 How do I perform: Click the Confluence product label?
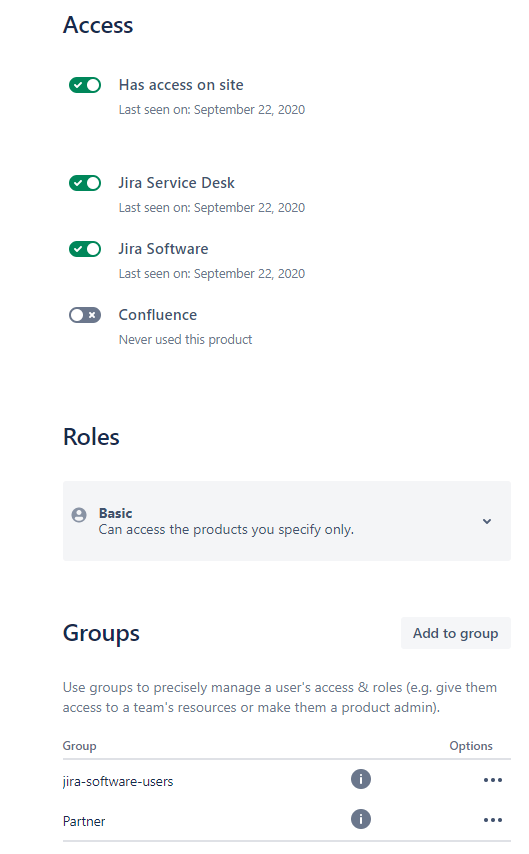click(x=158, y=314)
